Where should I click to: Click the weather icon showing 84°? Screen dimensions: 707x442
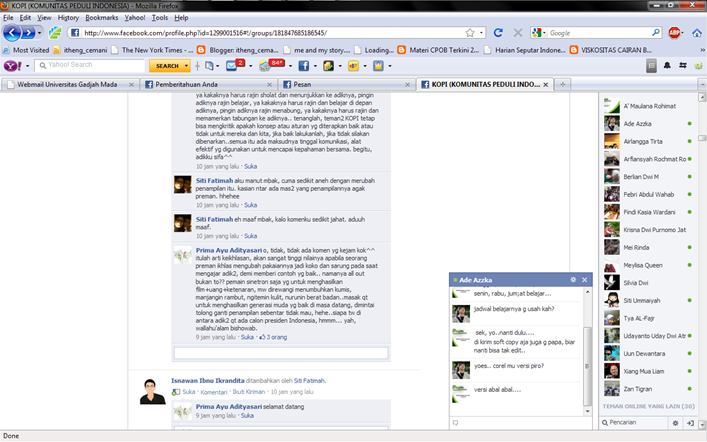tap(271, 65)
